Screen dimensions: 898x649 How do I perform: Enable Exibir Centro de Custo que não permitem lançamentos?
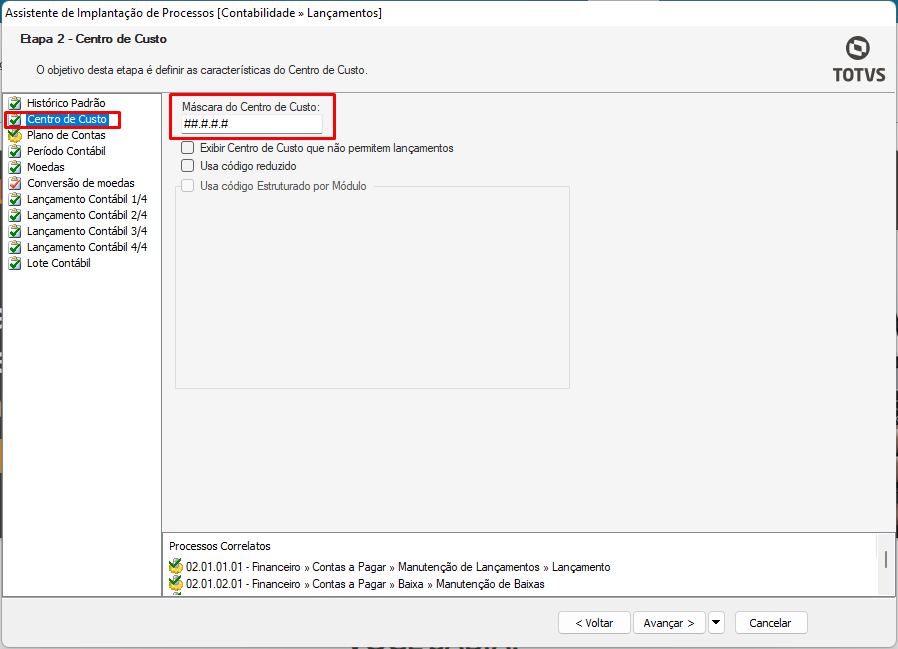coord(187,148)
